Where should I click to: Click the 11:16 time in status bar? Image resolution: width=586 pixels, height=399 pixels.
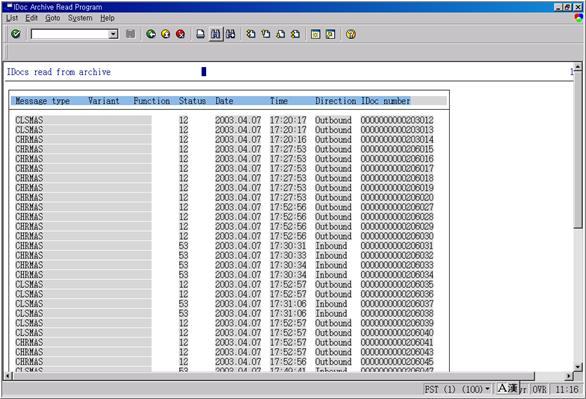[567, 389]
